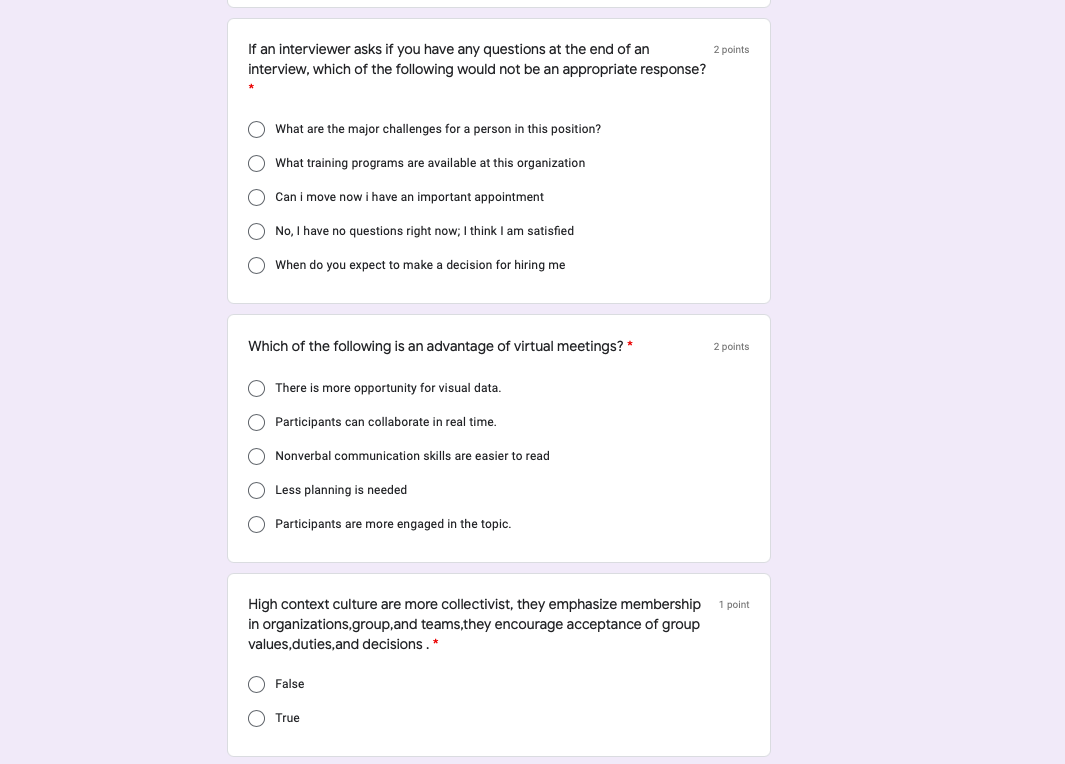Click the virtual meetings question title
Image resolution: width=1065 pixels, height=764 pixels.
(x=435, y=346)
